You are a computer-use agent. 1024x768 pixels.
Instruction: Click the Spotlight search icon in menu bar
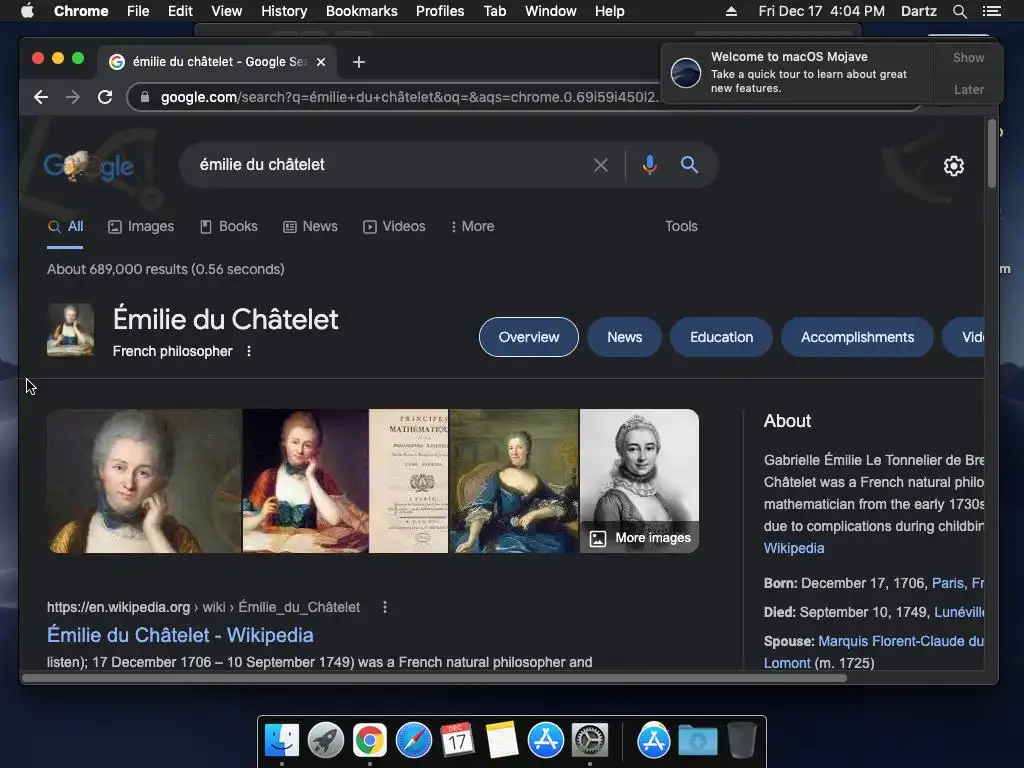[x=959, y=11]
